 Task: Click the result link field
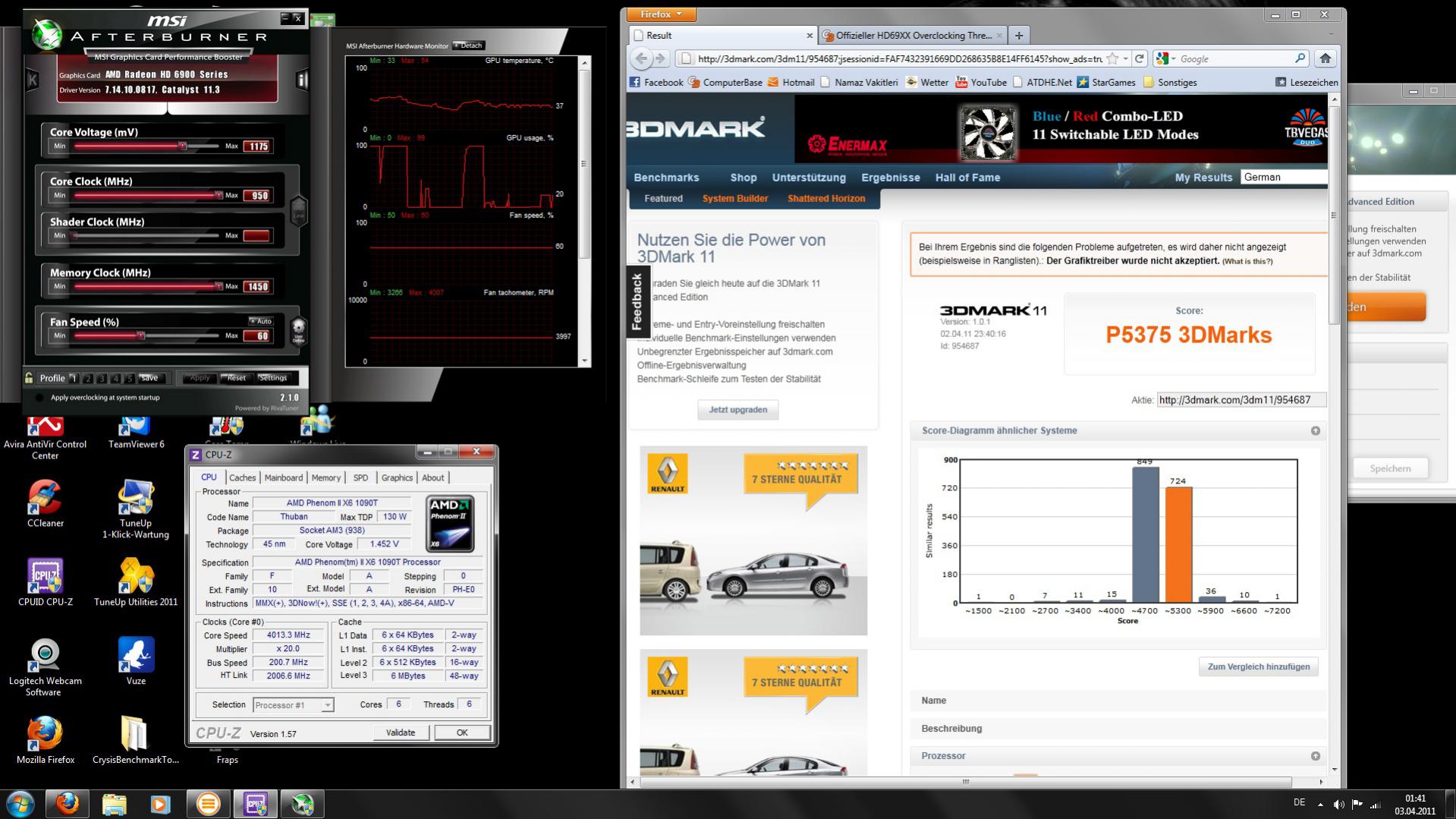coord(1241,400)
